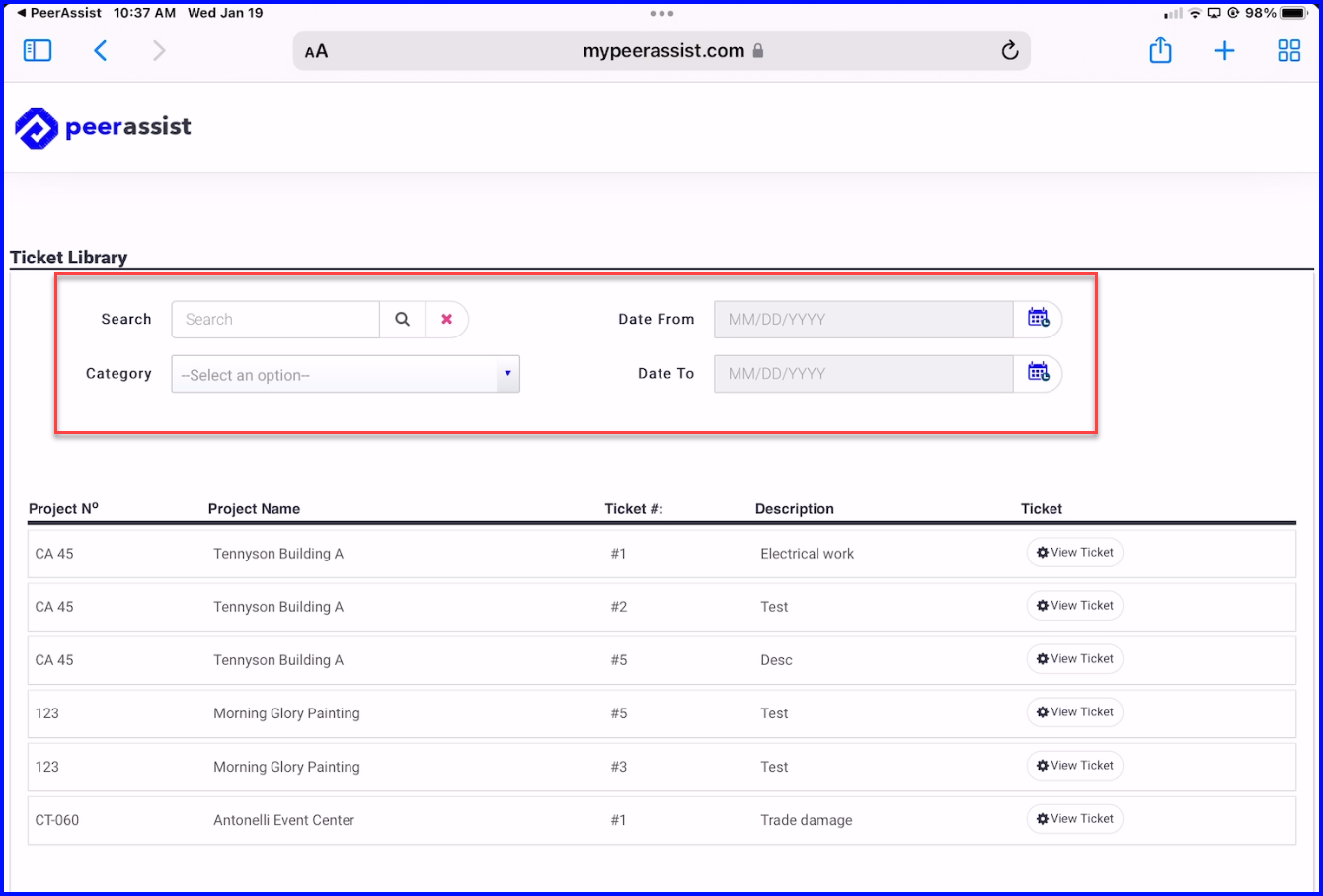The height and width of the screenshot is (896, 1323).
Task: Tap the three dots multitasking control
Action: click(x=661, y=13)
